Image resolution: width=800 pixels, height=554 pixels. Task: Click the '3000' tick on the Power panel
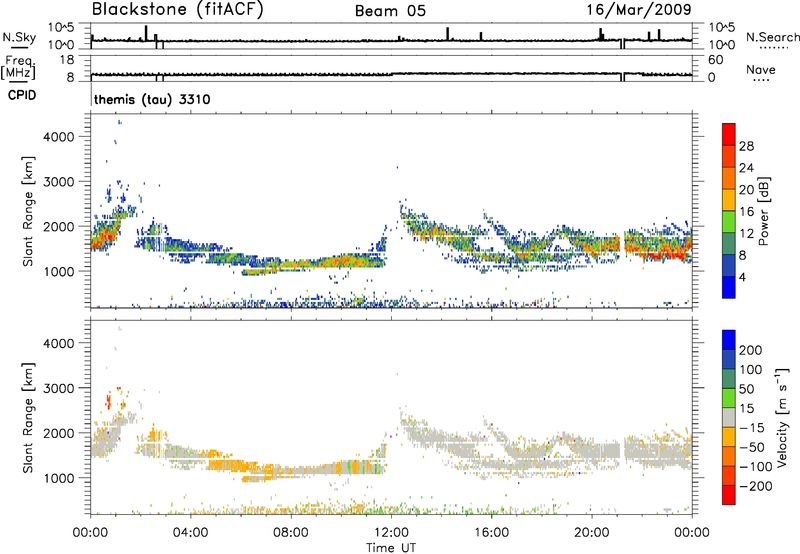[x=58, y=182]
